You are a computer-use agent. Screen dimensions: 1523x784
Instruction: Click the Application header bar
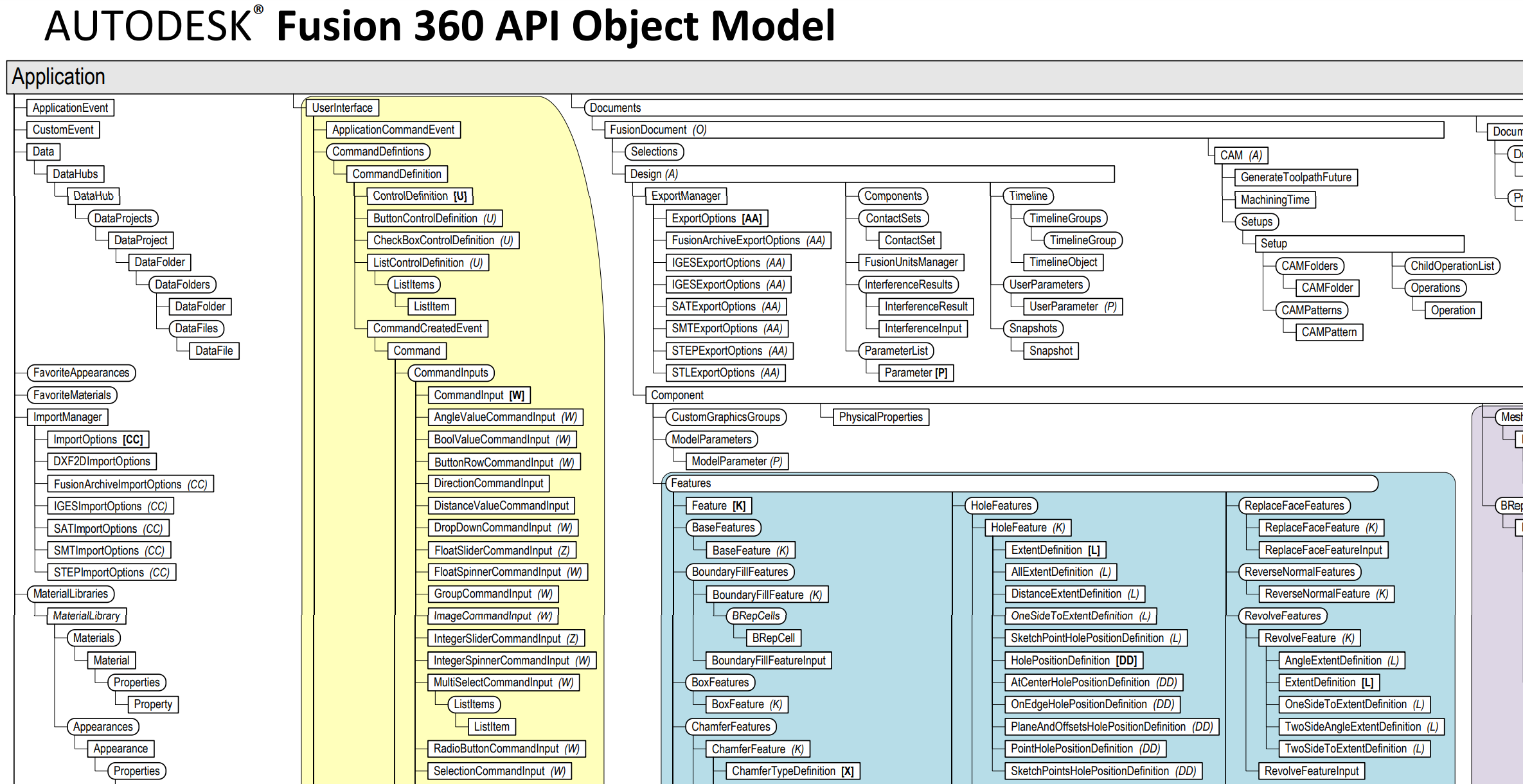point(58,77)
